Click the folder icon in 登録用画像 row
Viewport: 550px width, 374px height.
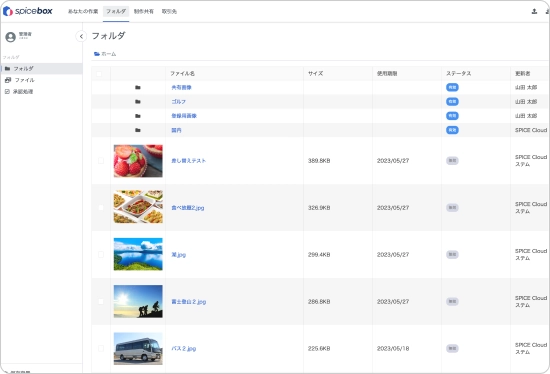[x=138, y=116]
